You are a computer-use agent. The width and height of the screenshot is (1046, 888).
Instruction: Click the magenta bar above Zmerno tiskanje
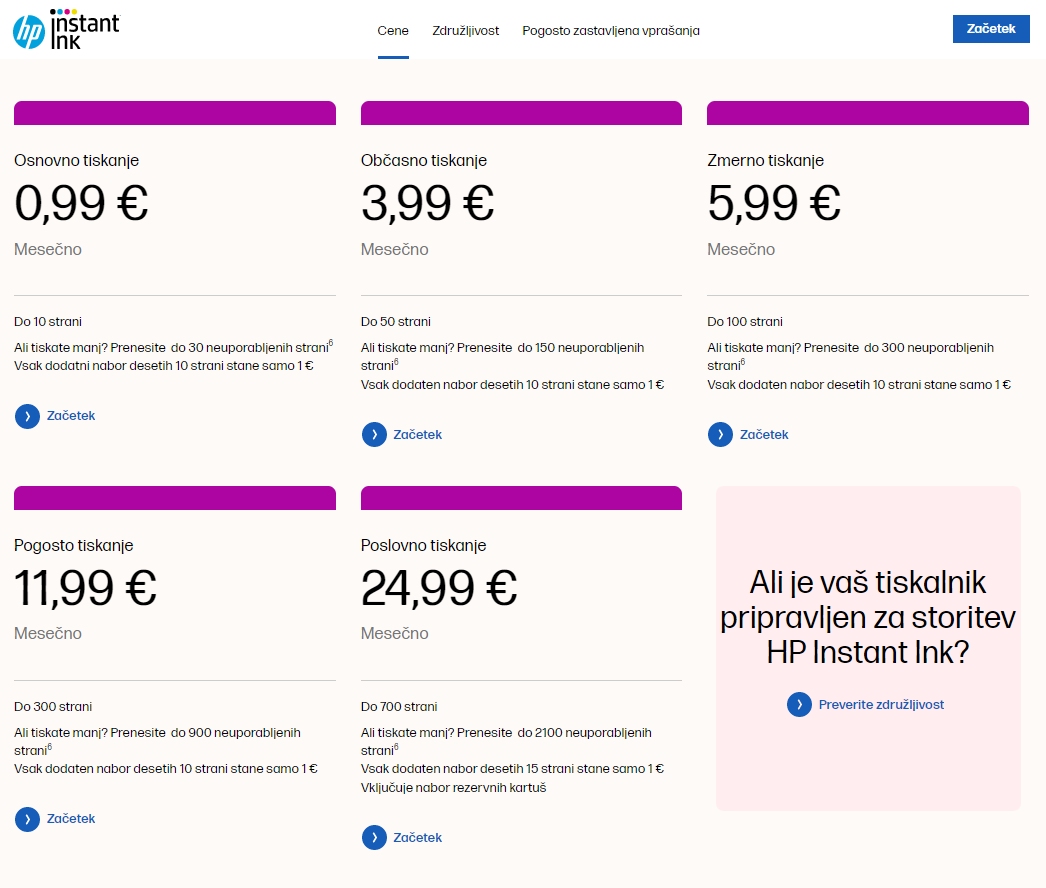[x=868, y=113]
